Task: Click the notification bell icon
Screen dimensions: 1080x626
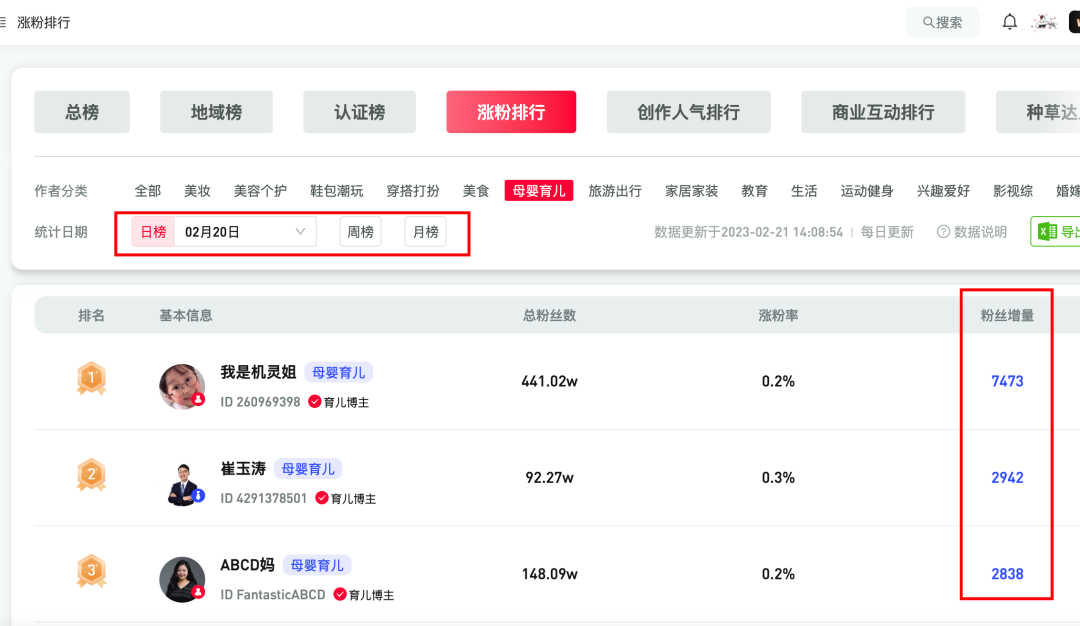Action: (1010, 22)
